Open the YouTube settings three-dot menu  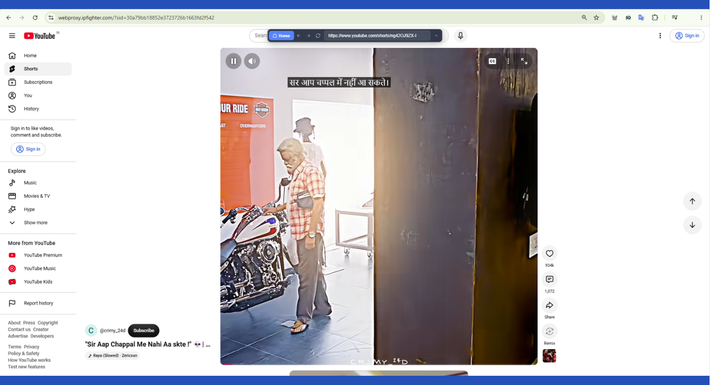pos(660,36)
